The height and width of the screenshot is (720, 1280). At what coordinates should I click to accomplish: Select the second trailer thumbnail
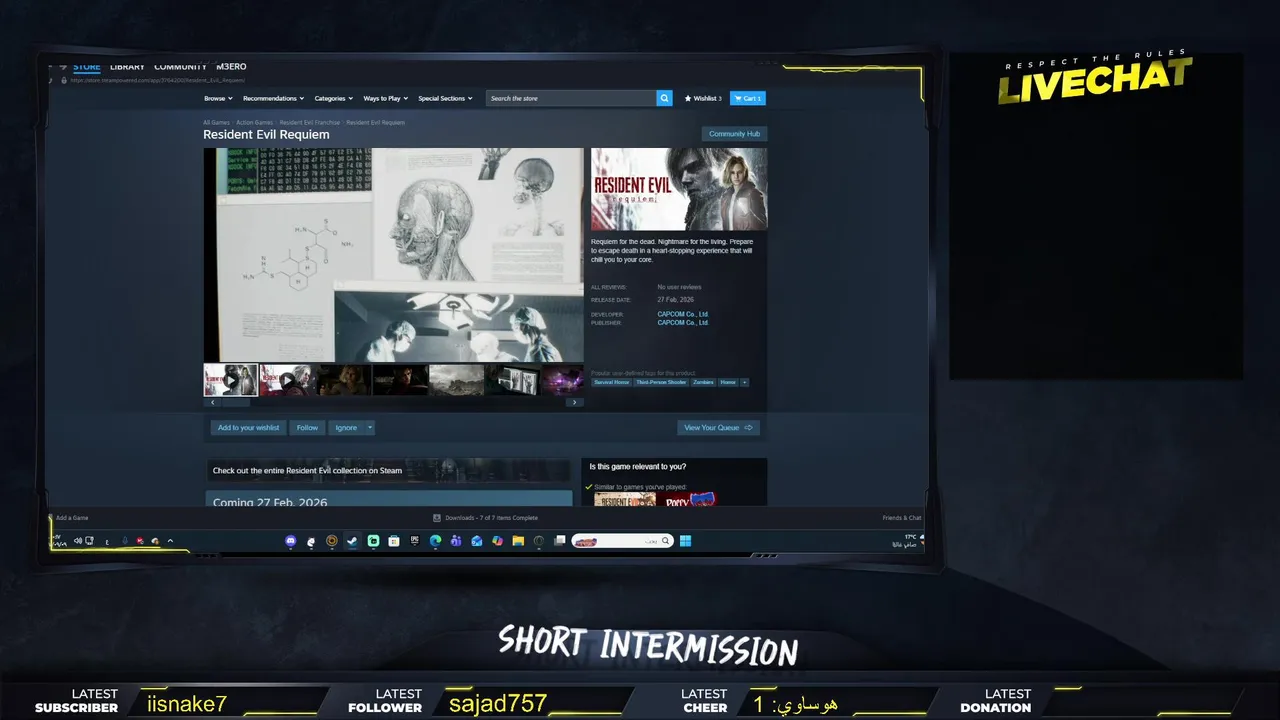point(287,380)
